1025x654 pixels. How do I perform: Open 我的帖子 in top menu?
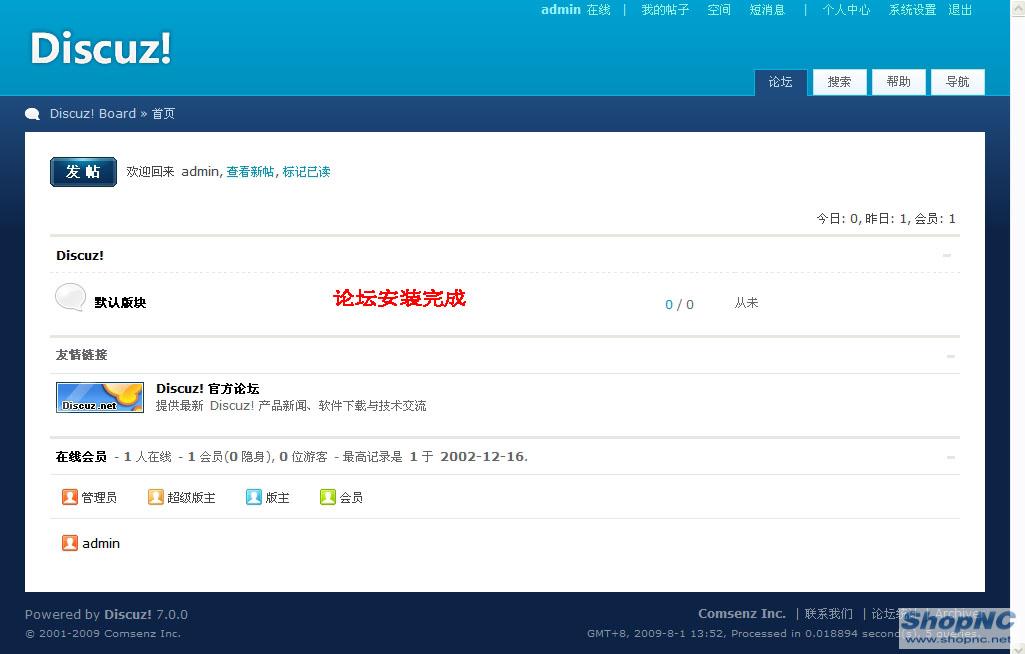[665, 10]
